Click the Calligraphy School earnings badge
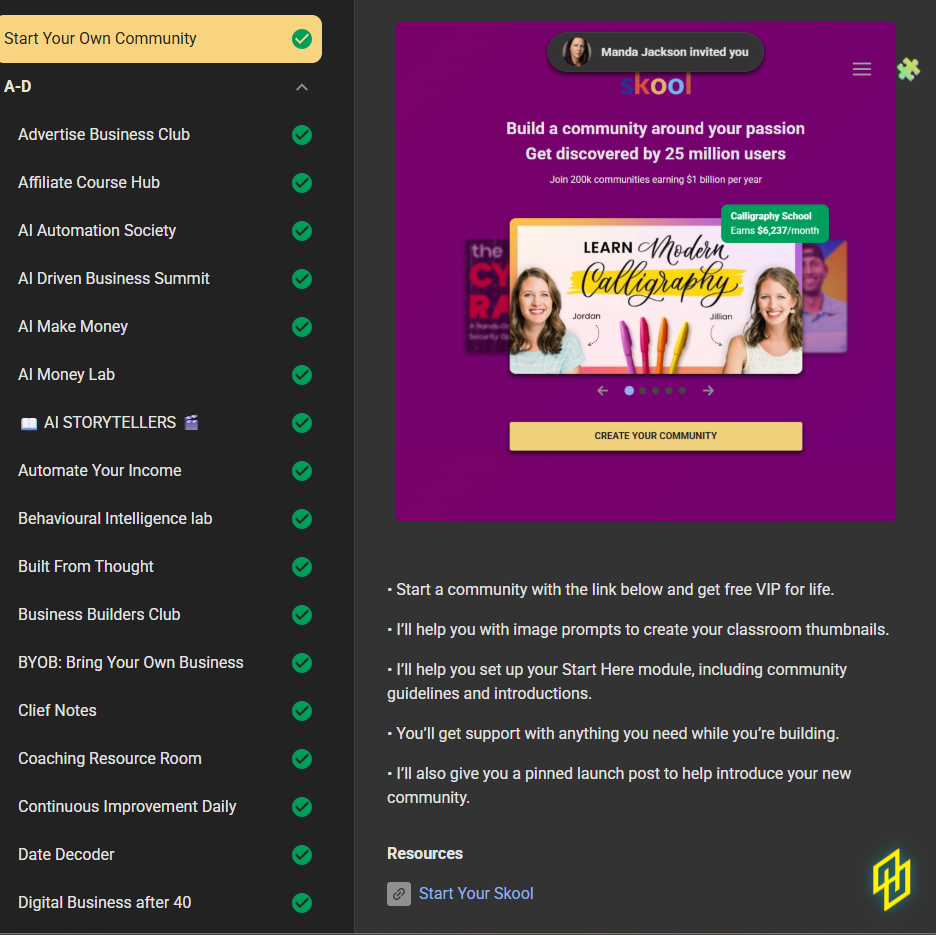The image size is (936, 935). click(x=774, y=223)
